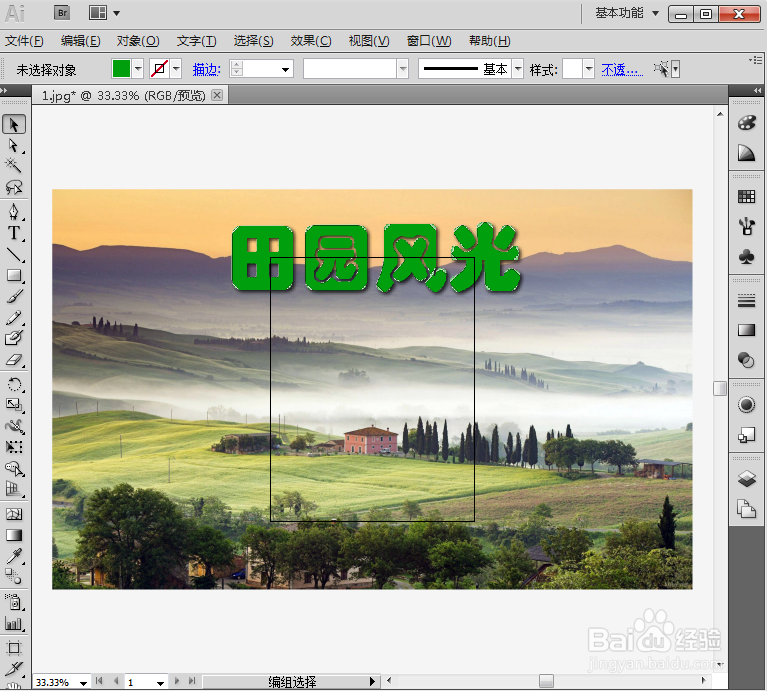767x691 pixels.
Task: Open the 编辑(E) menu
Action: click(x=81, y=41)
